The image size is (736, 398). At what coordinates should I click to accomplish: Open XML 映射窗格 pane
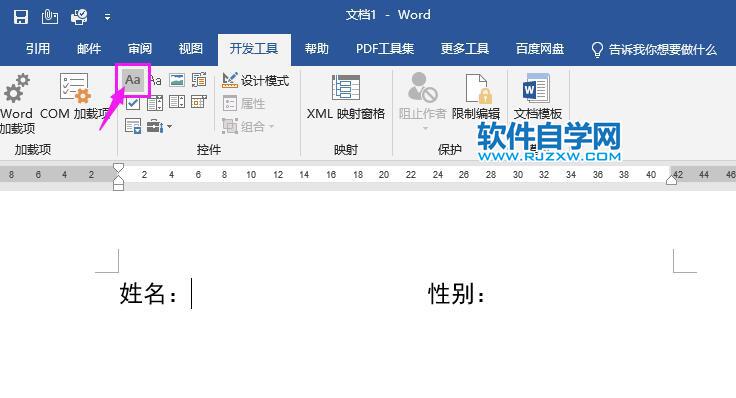pos(346,97)
